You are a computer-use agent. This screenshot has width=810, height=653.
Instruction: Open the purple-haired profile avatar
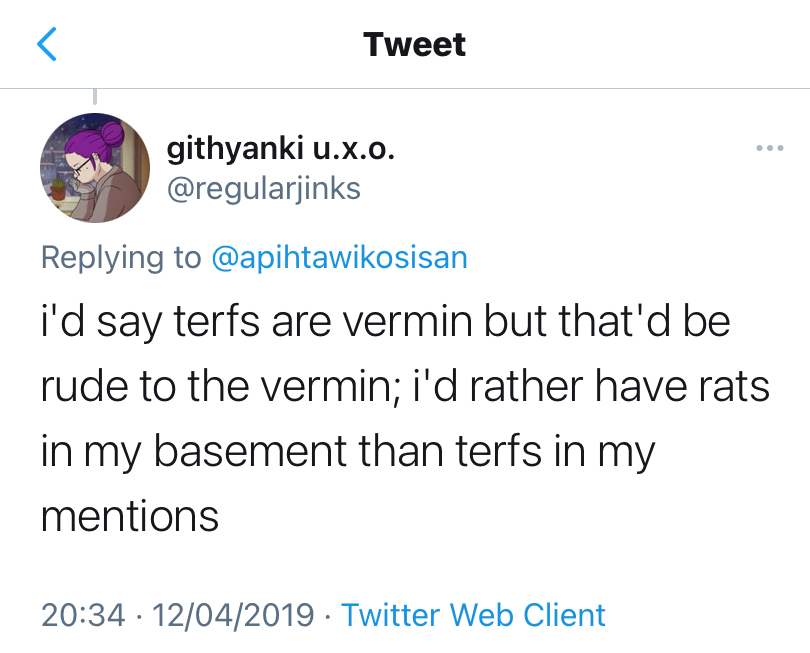[x=94, y=165]
